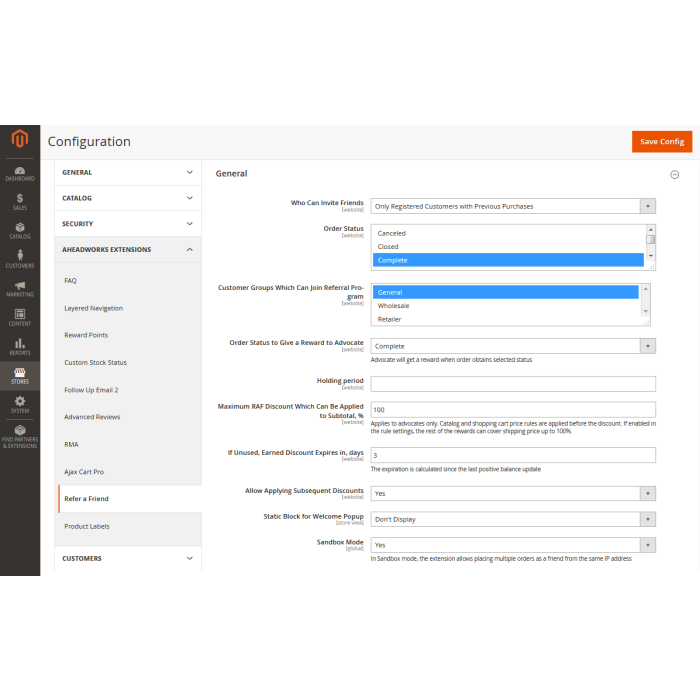
Task: Open the Marketing sidebar icon
Action: click(20, 288)
